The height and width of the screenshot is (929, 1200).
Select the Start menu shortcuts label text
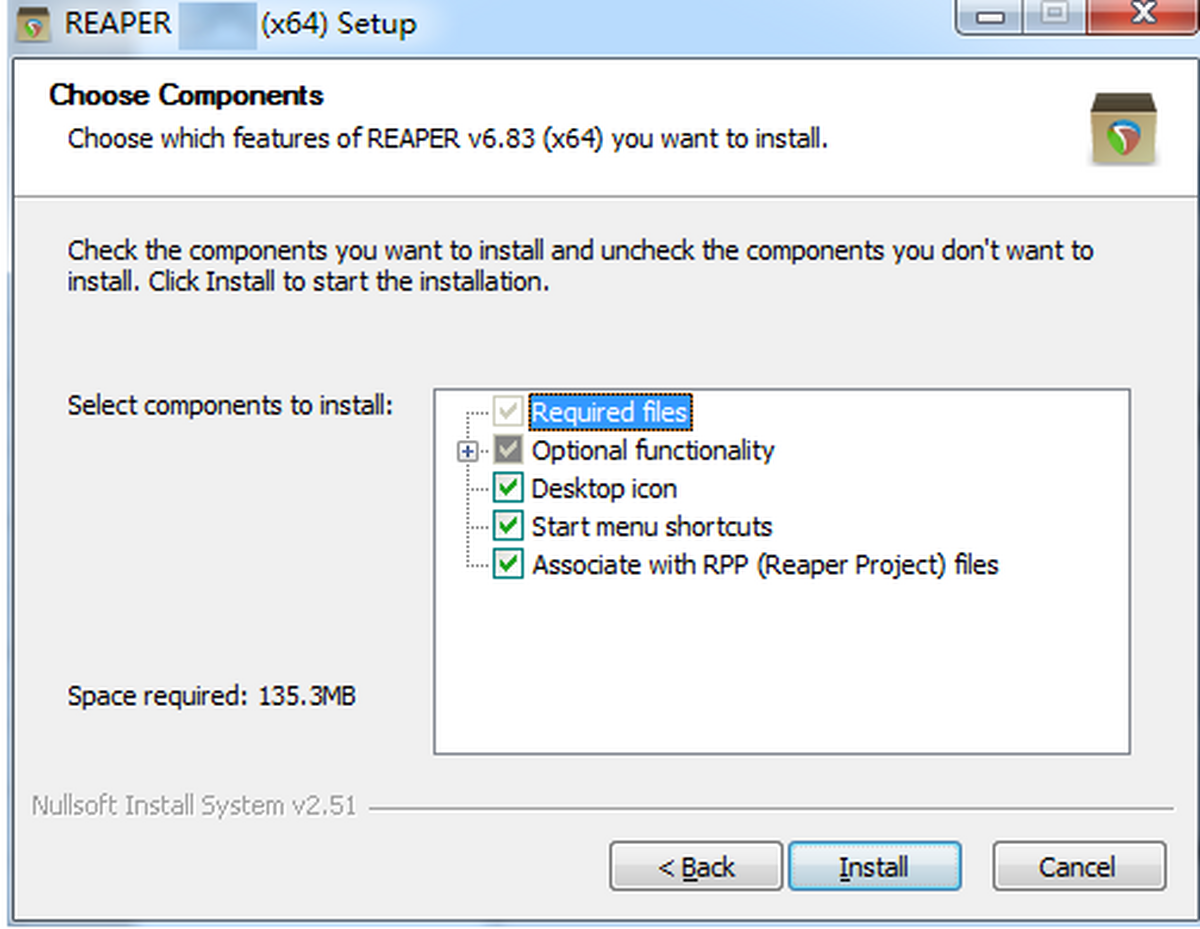pyautogui.click(x=651, y=526)
